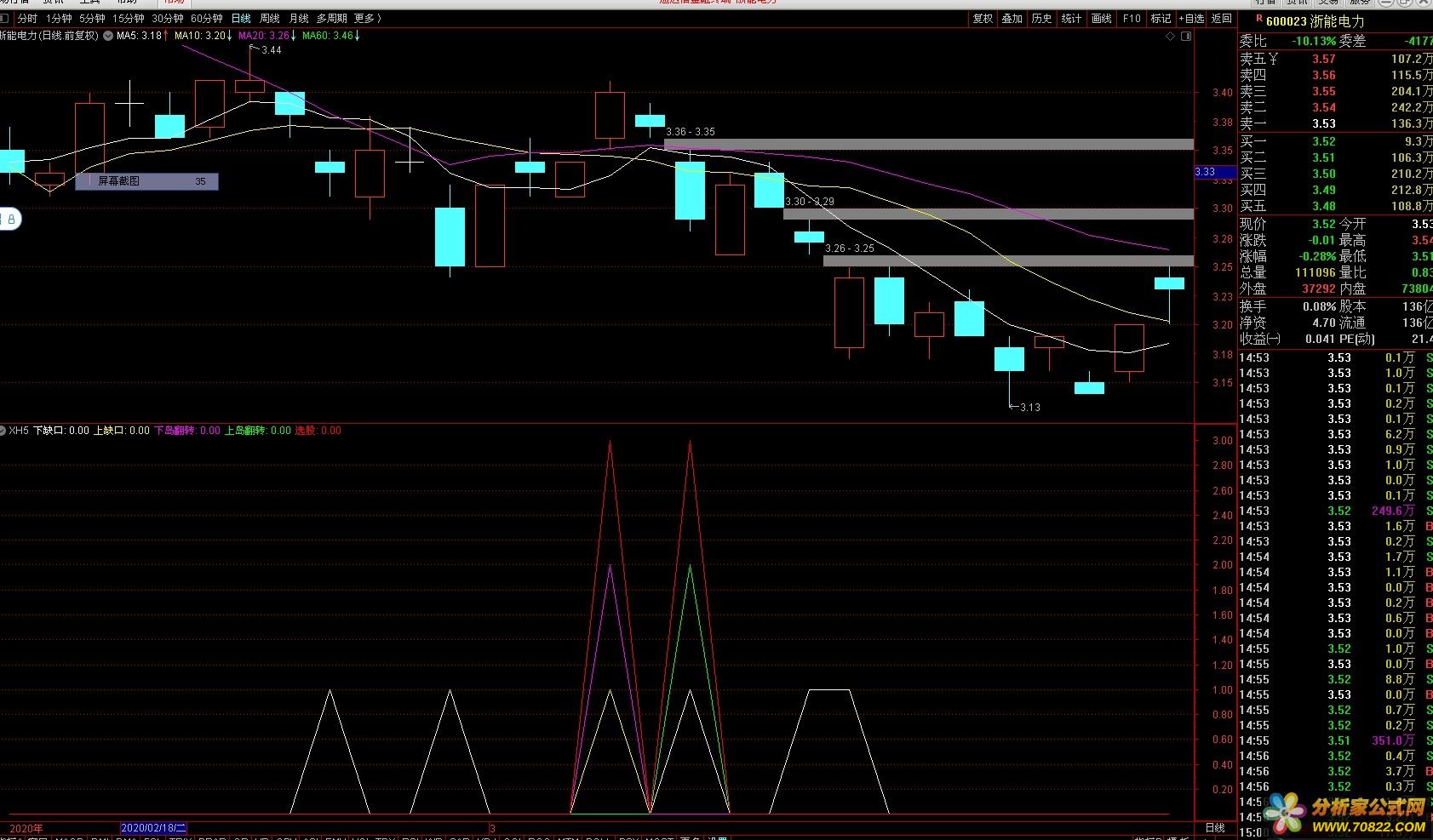
Task: Click the 卖二 price 3.54
Action: tap(1323, 107)
